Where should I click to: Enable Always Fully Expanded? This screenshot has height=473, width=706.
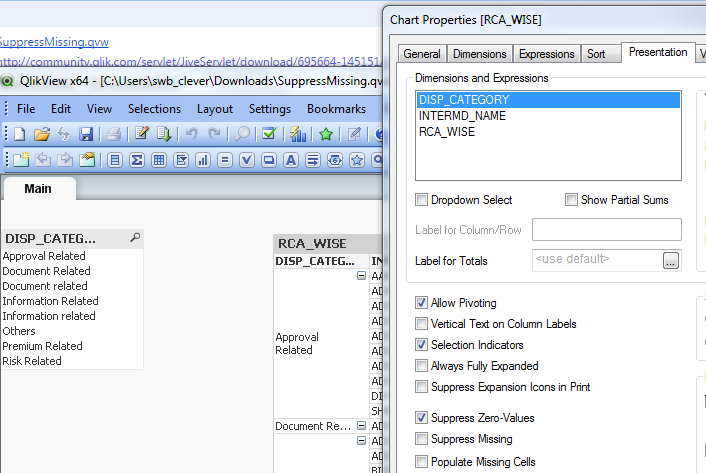pos(421,365)
